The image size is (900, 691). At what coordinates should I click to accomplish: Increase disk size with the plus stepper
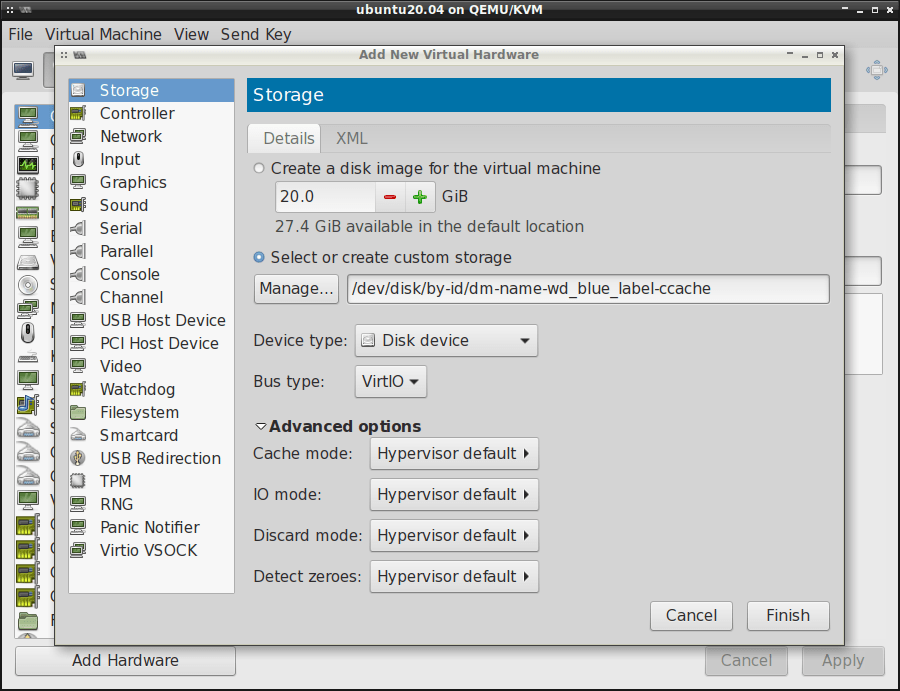pyautogui.click(x=419, y=197)
